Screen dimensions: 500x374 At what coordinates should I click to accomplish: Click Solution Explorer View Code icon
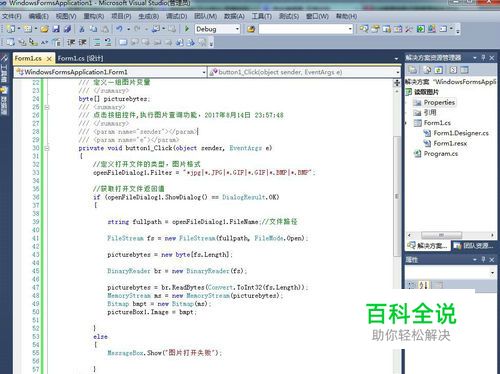click(x=453, y=70)
